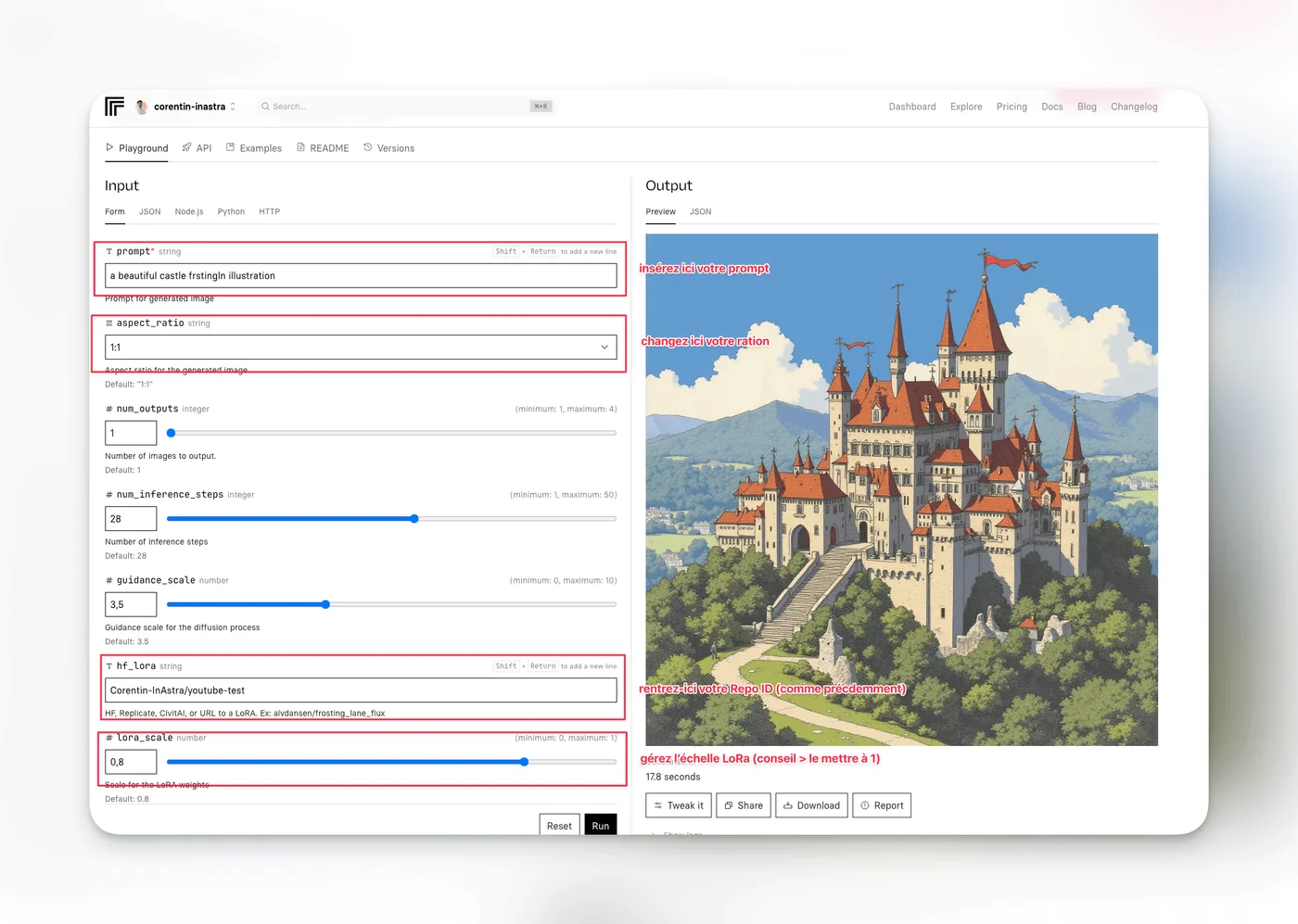Click the play icon beside Playground
Viewport: 1298px width, 924px height.
pyautogui.click(x=109, y=147)
